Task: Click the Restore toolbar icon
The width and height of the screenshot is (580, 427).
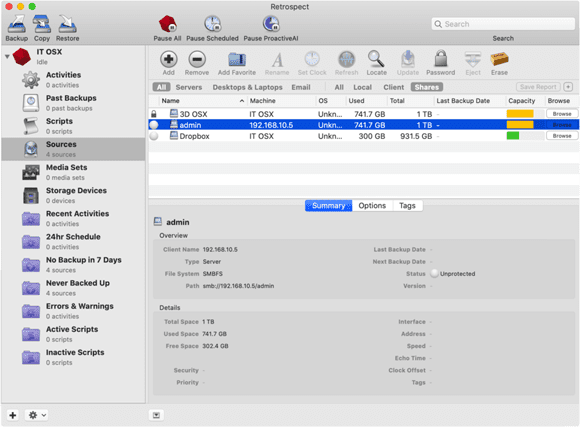Action: (67, 24)
